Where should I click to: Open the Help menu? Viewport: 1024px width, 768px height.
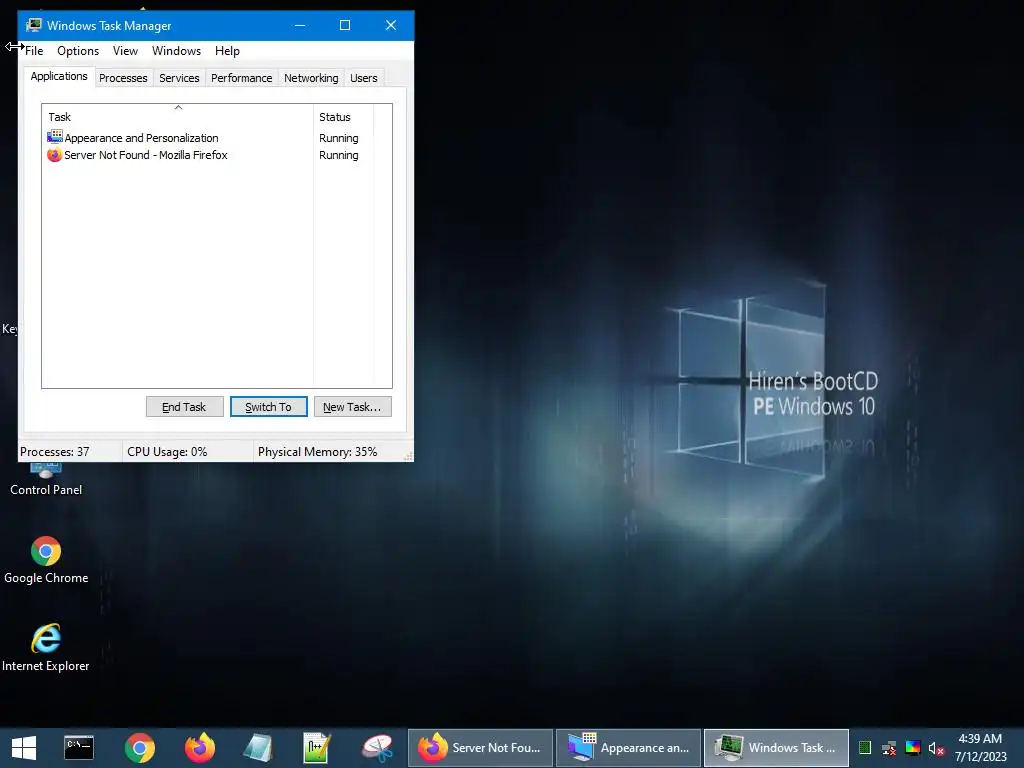[x=227, y=51]
